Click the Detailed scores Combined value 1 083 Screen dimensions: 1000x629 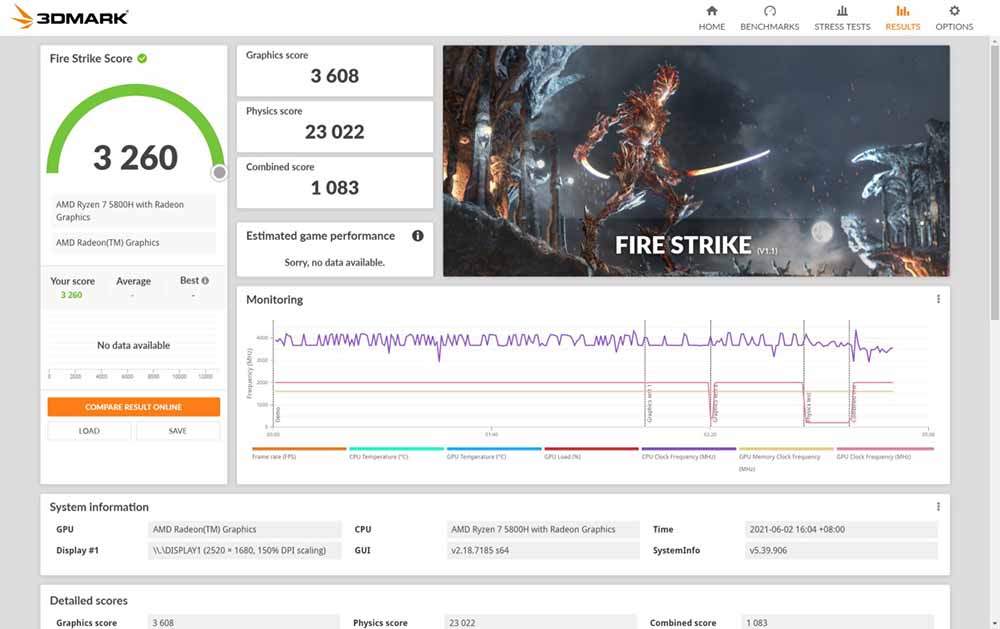[837, 623]
